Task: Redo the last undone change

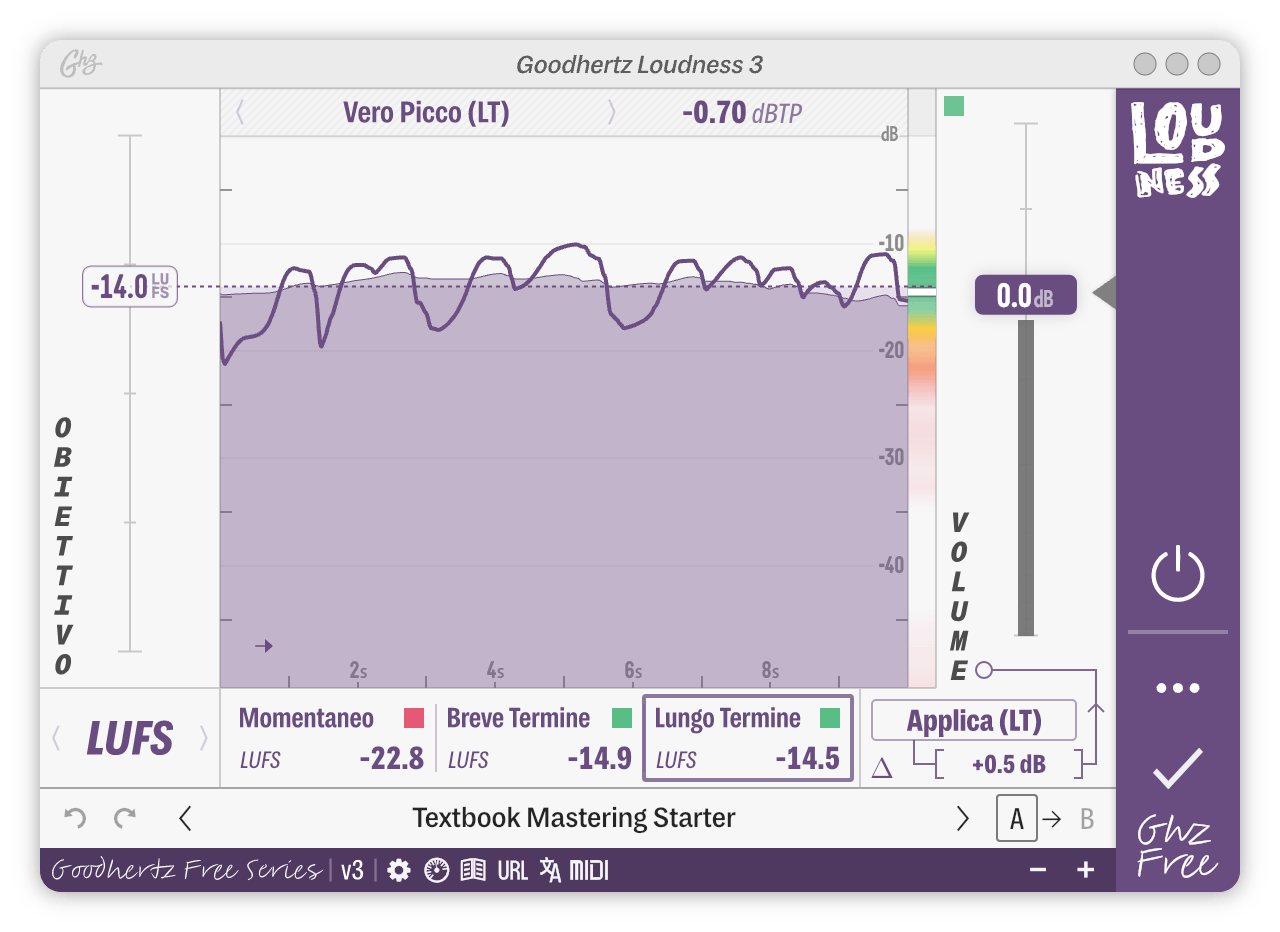Action: pos(125,818)
